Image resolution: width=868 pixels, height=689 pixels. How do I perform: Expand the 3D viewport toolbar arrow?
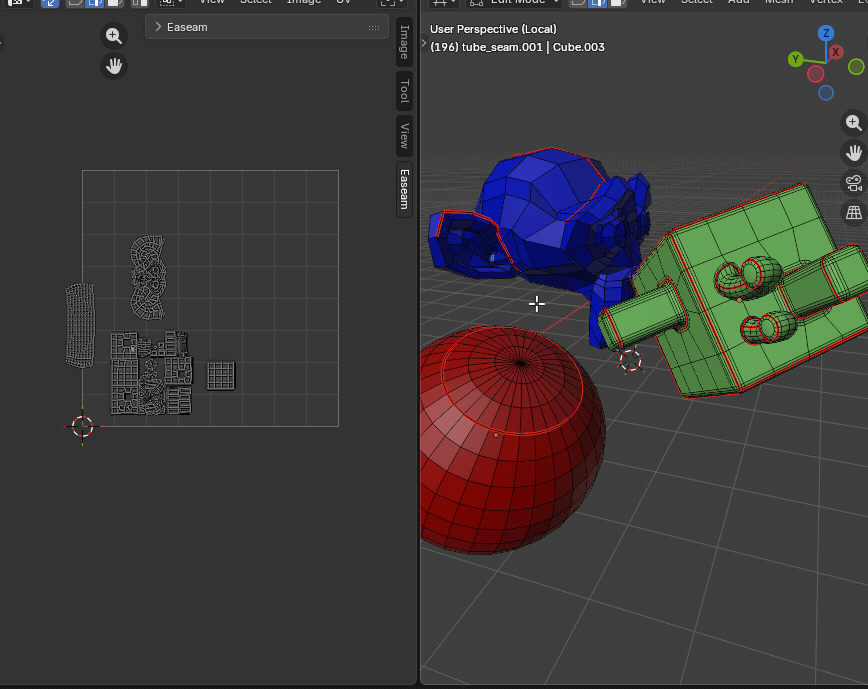click(424, 43)
